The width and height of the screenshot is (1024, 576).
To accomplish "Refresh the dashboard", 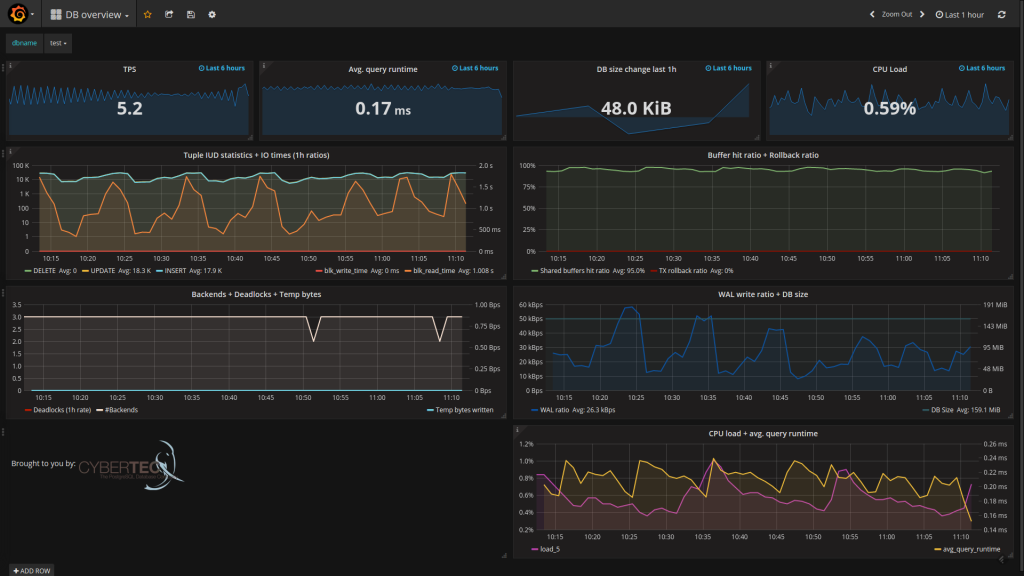I will (1001, 15).
